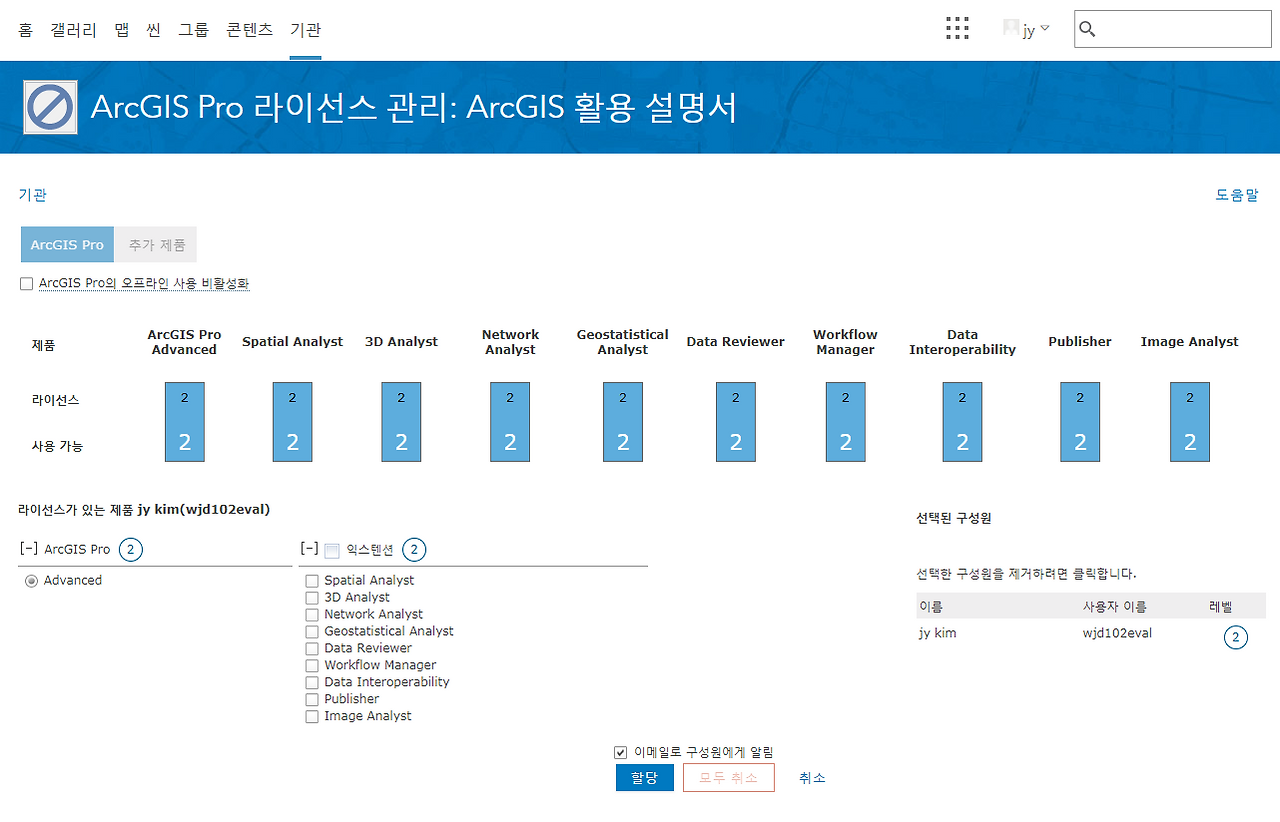1280x822 pixels.
Task: Enable the Image Analyst extension checkbox
Action: pyautogui.click(x=312, y=717)
